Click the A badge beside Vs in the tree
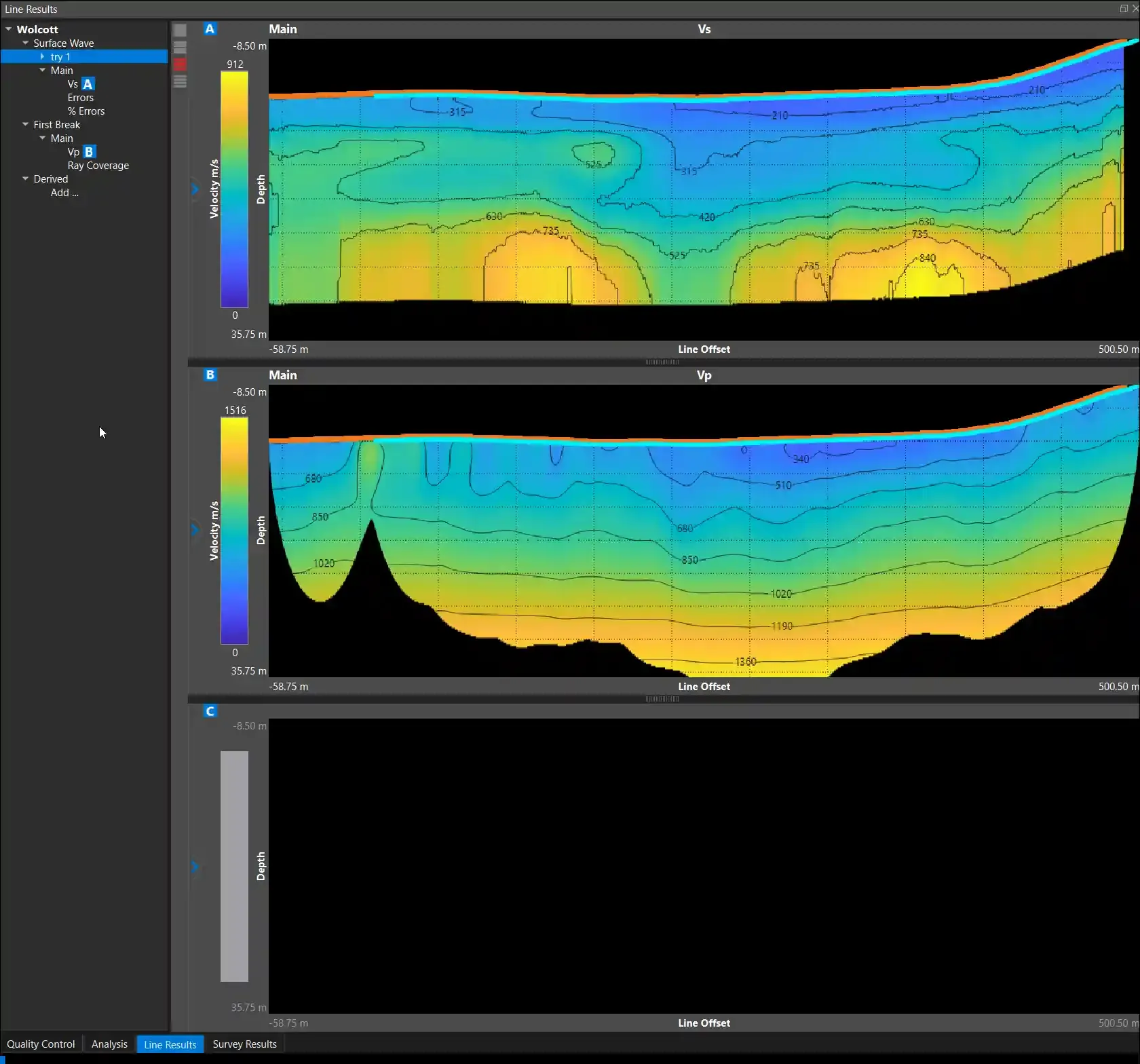The width and height of the screenshot is (1140, 1064). (x=88, y=84)
